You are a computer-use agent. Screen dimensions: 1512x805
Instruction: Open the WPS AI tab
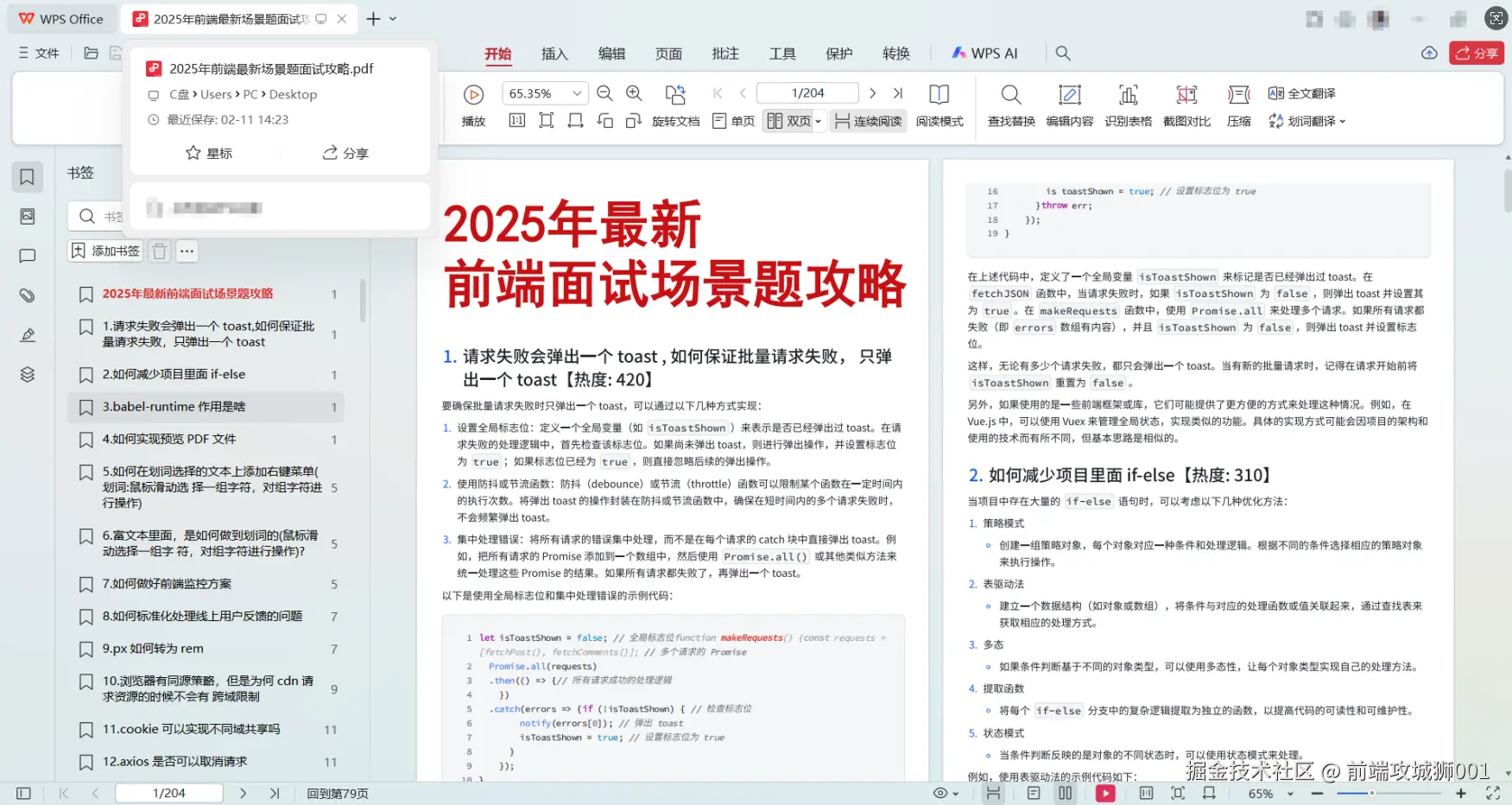pyautogui.click(x=984, y=54)
